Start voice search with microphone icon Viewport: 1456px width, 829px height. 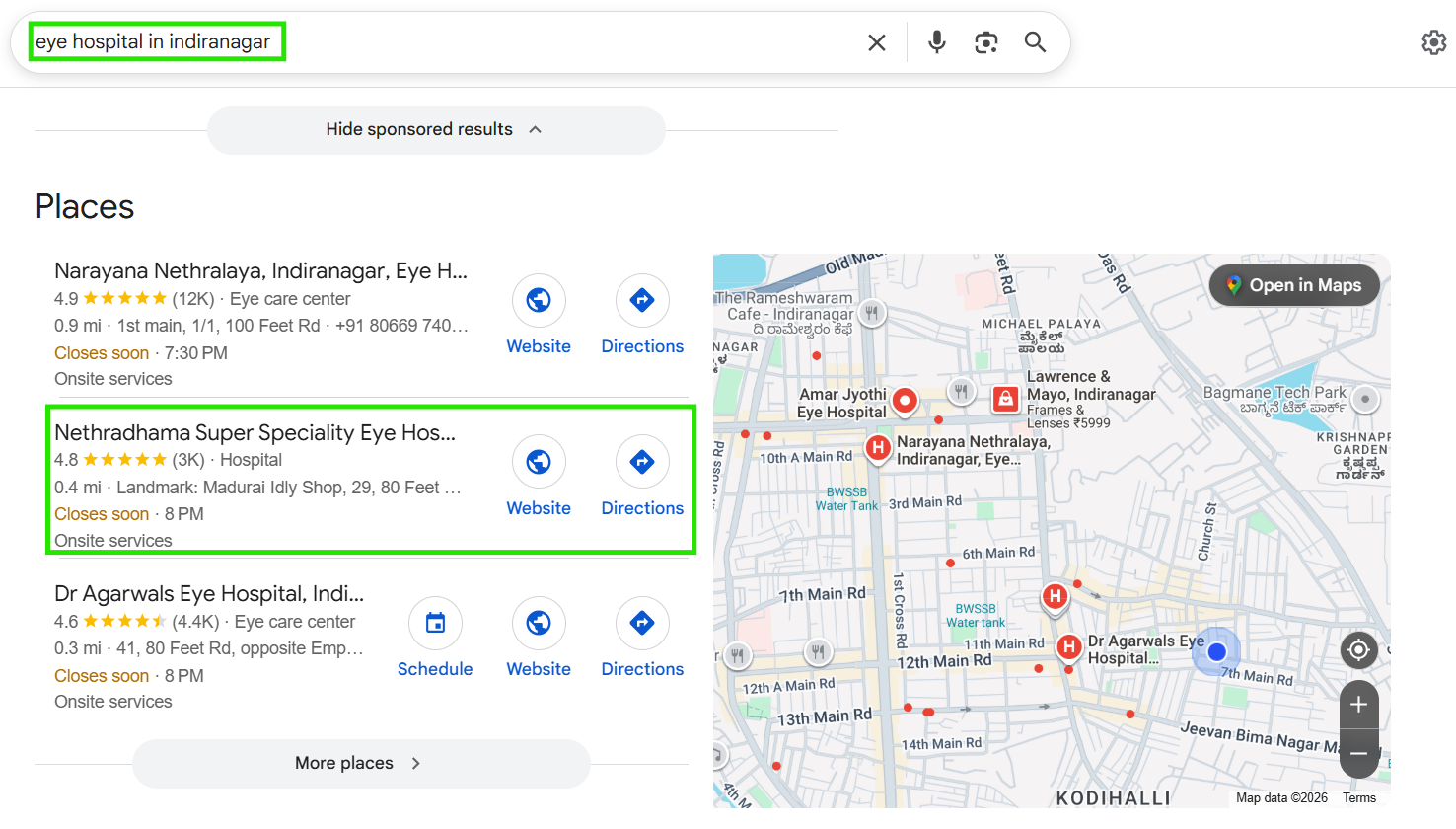[x=936, y=42]
